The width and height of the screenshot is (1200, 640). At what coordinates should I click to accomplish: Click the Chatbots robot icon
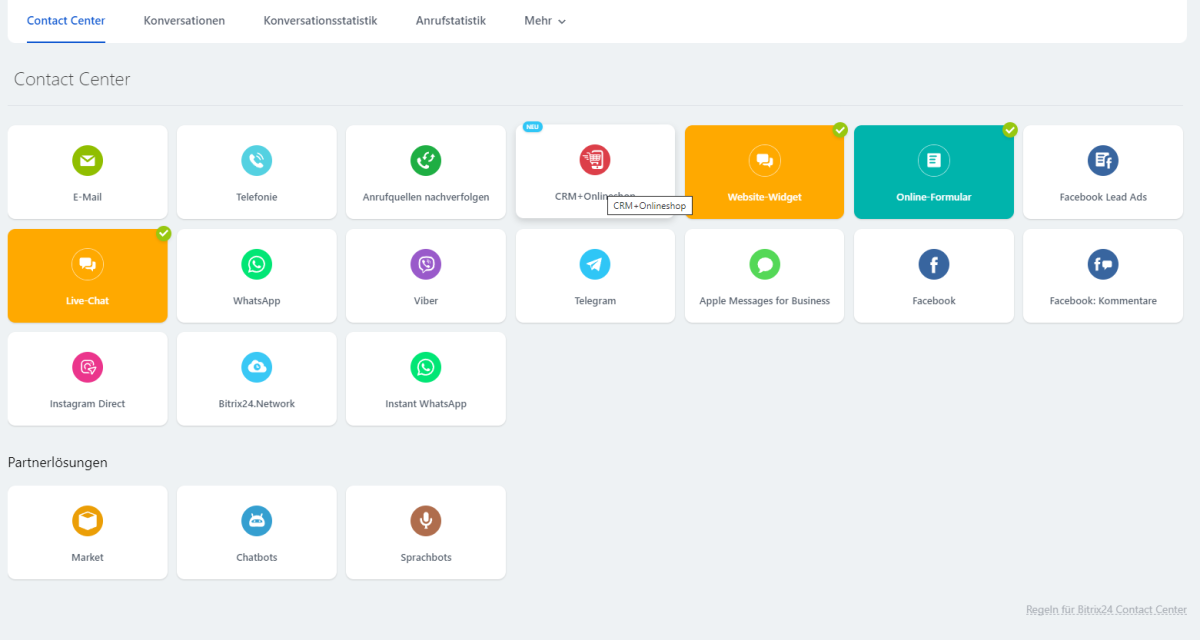click(257, 521)
